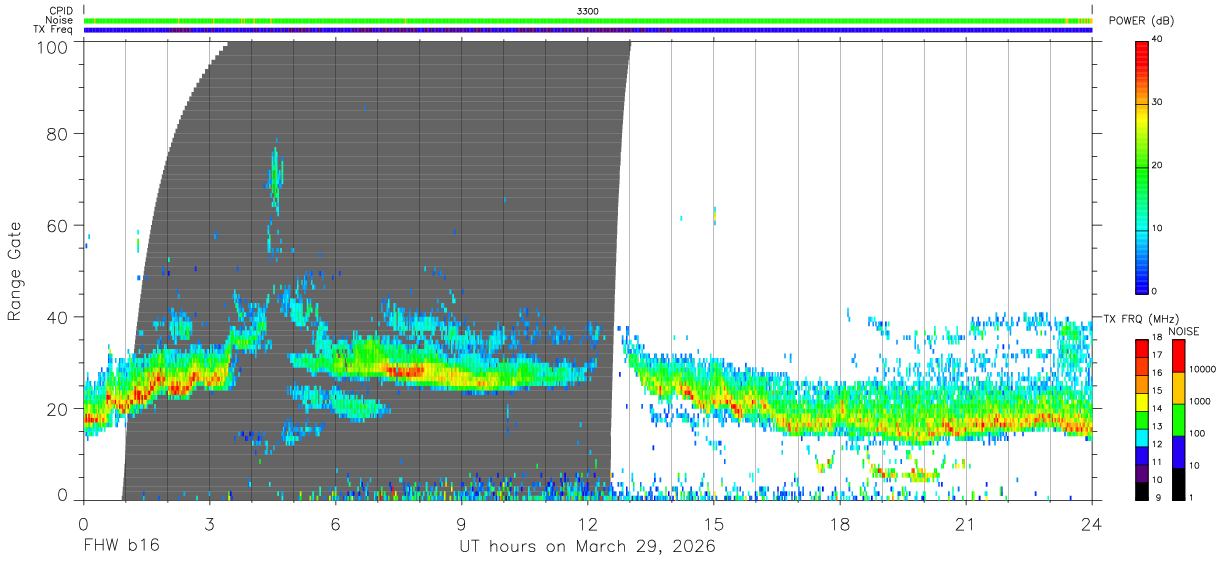Click the 21 hour label on UT time axis

(966, 524)
